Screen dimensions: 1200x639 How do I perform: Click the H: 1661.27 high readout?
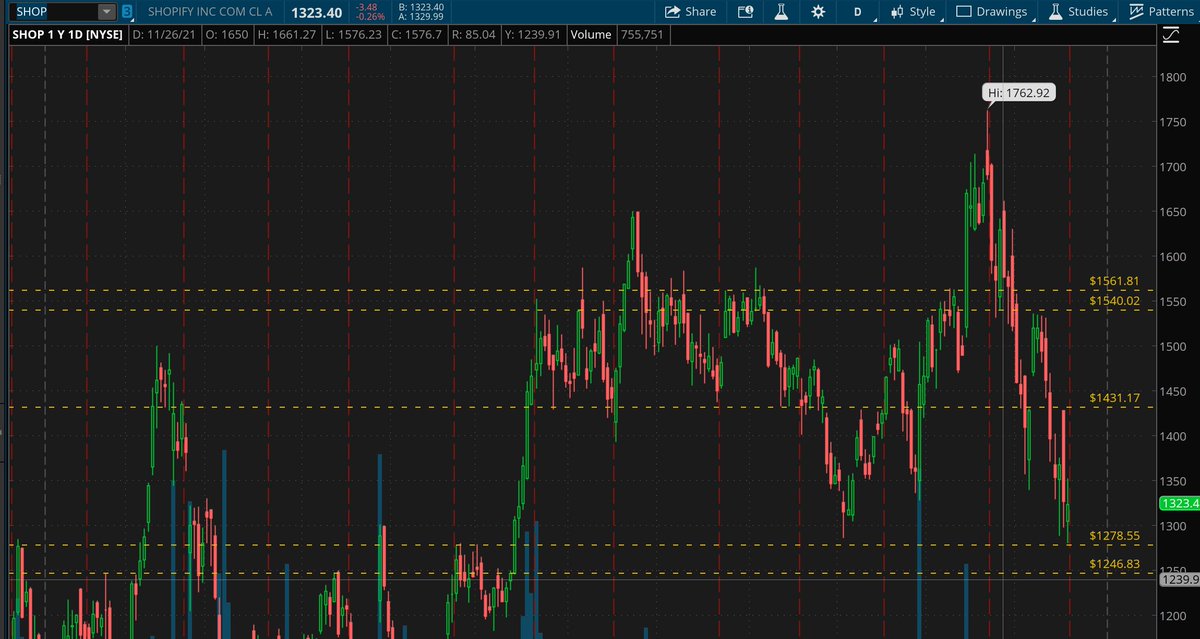tap(288, 35)
